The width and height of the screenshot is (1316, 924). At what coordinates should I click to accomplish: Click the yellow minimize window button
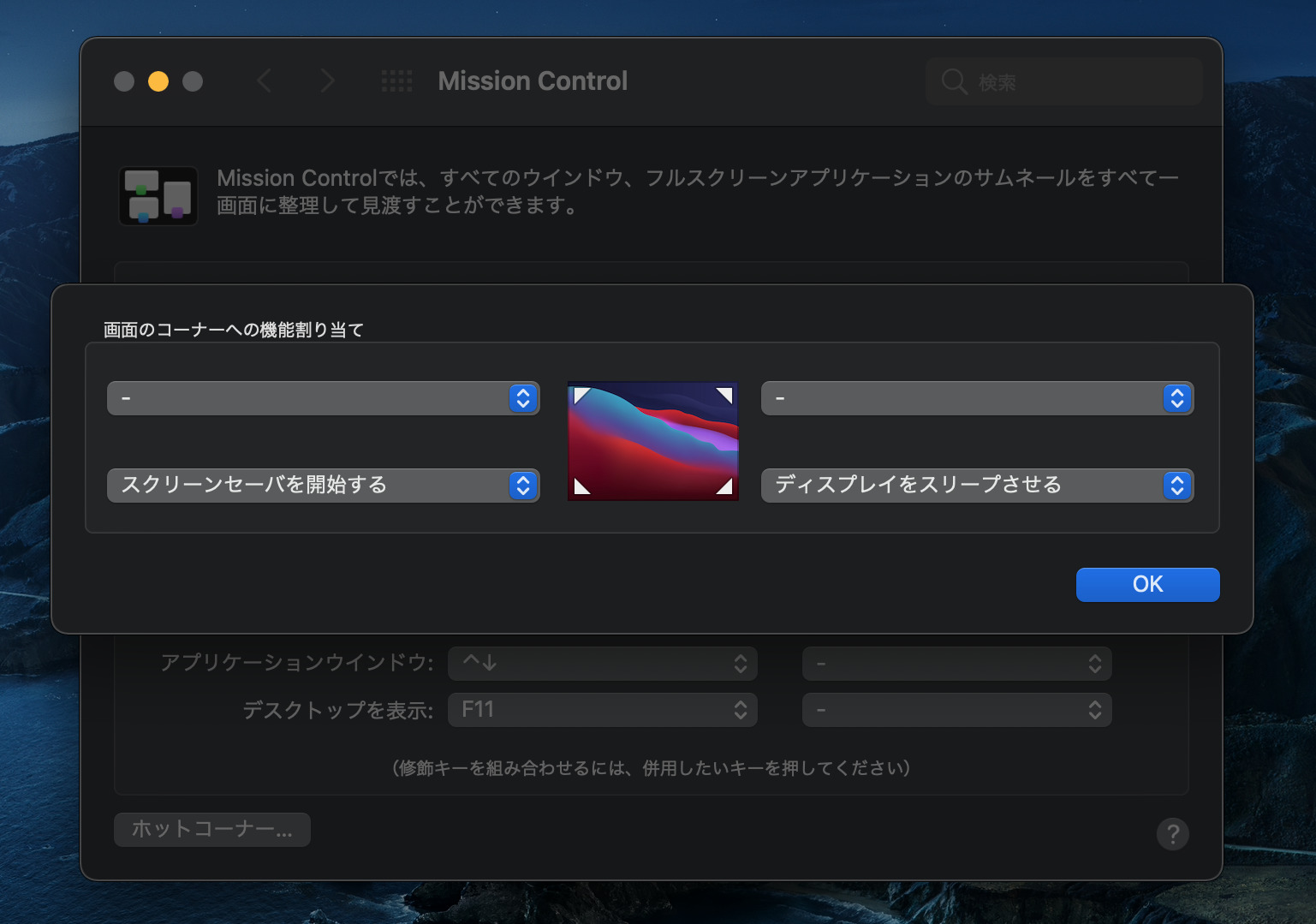[x=158, y=81]
